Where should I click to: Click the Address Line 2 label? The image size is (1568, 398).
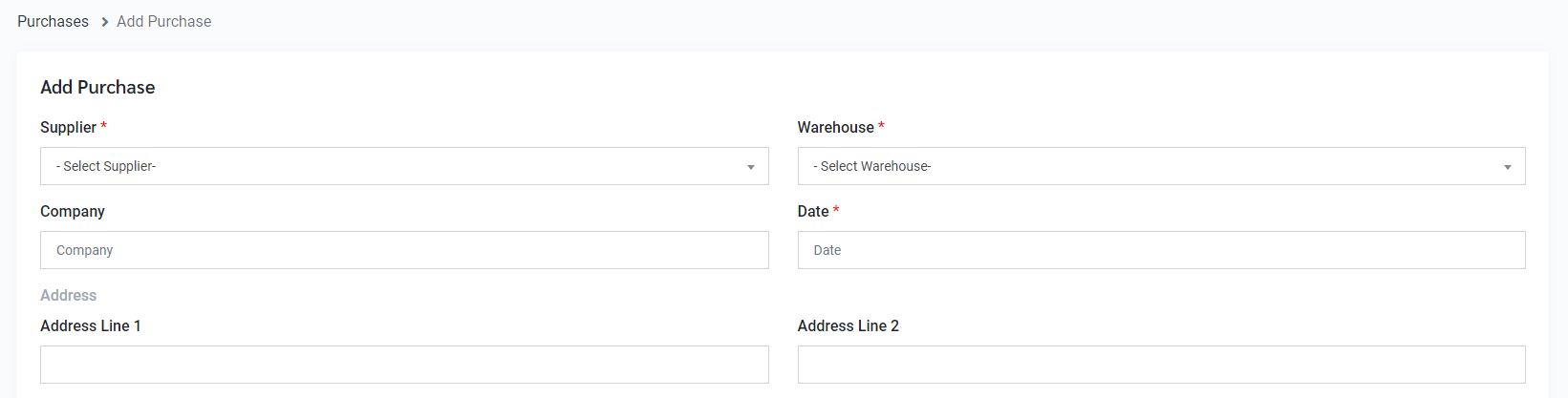coord(848,325)
